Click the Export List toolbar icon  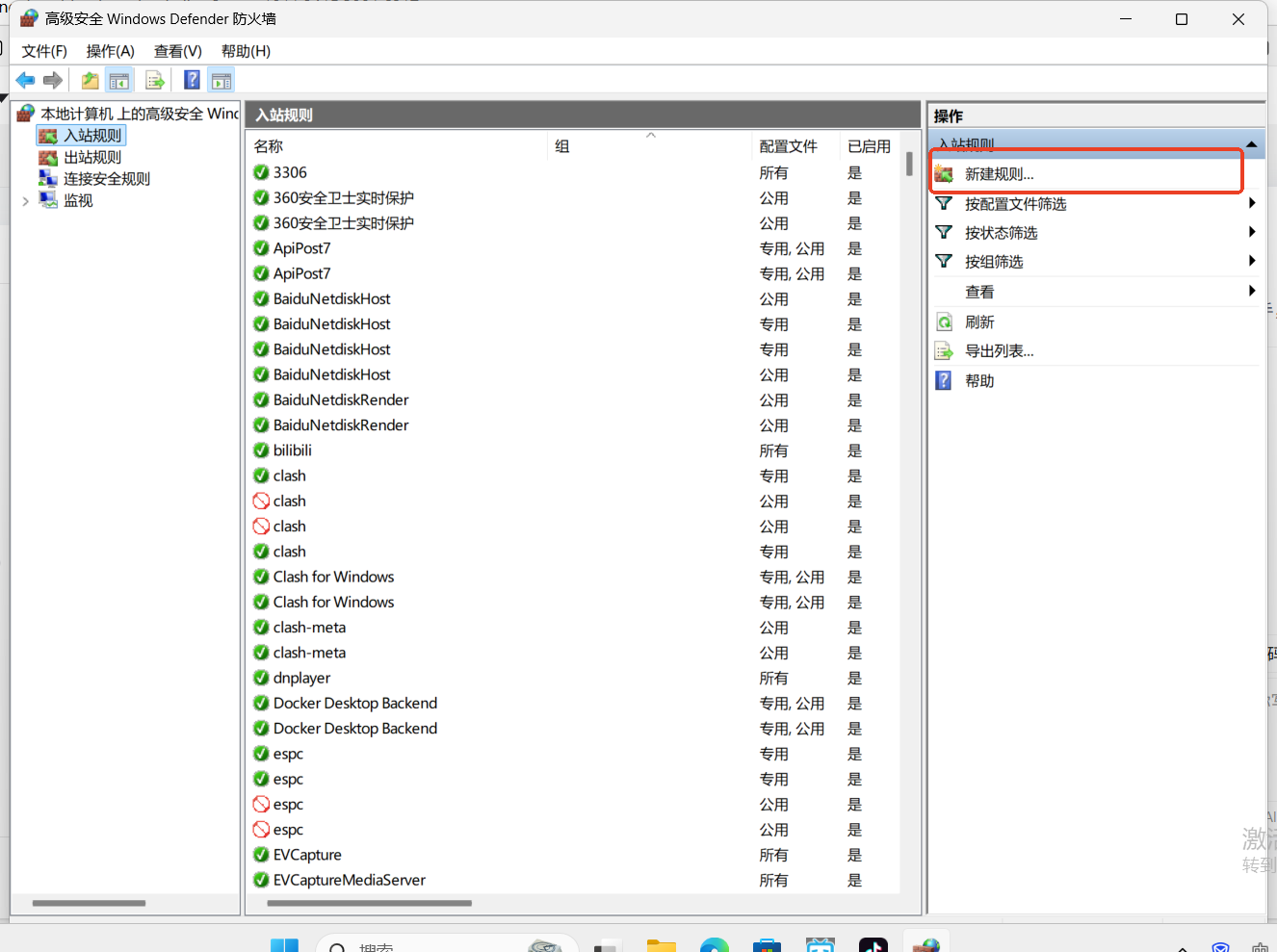pos(154,81)
